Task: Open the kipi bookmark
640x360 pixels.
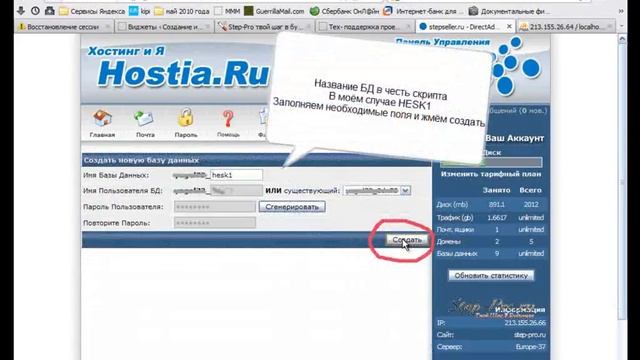Action: tap(140, 11)
